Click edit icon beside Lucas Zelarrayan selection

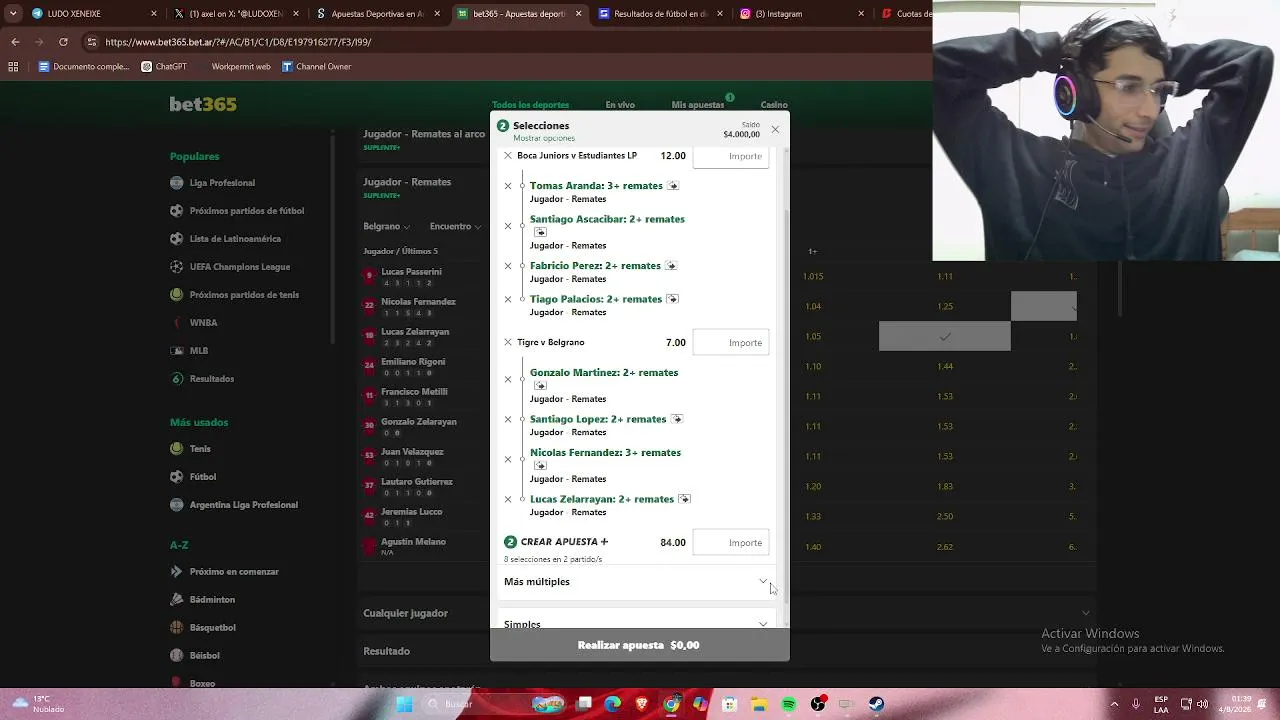[684, 499]
